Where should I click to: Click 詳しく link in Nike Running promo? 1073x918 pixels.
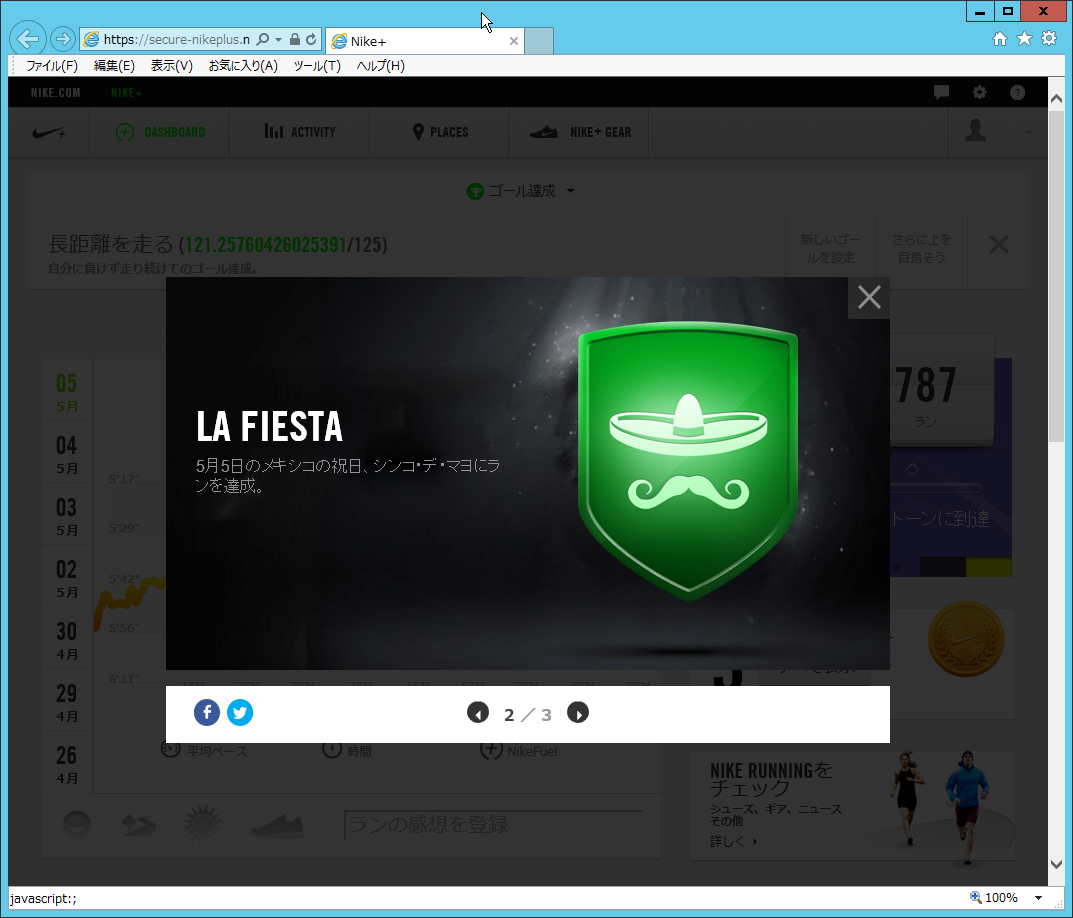(x=733, y=841)
